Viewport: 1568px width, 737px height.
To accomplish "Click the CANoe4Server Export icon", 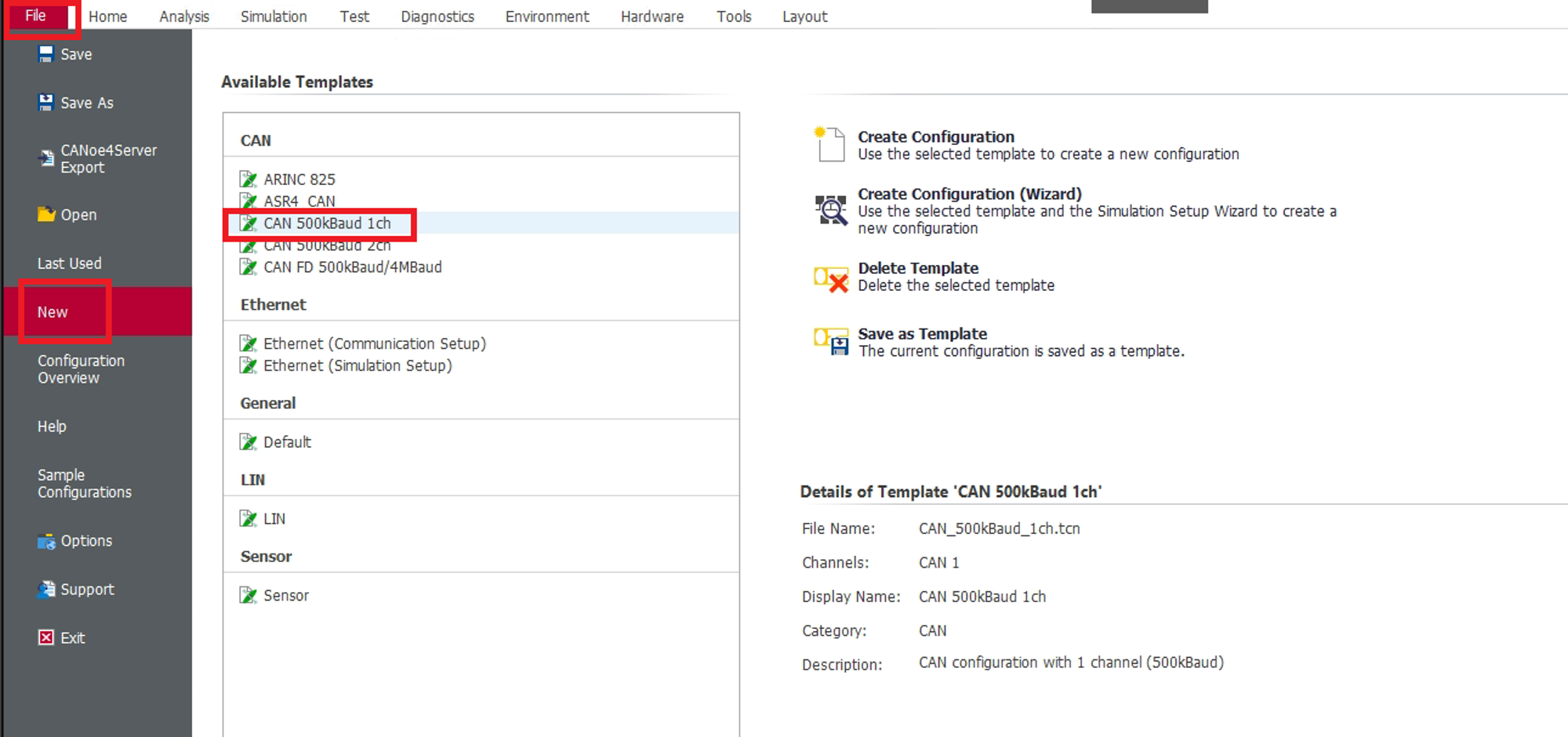I will (x=46, y=158).
